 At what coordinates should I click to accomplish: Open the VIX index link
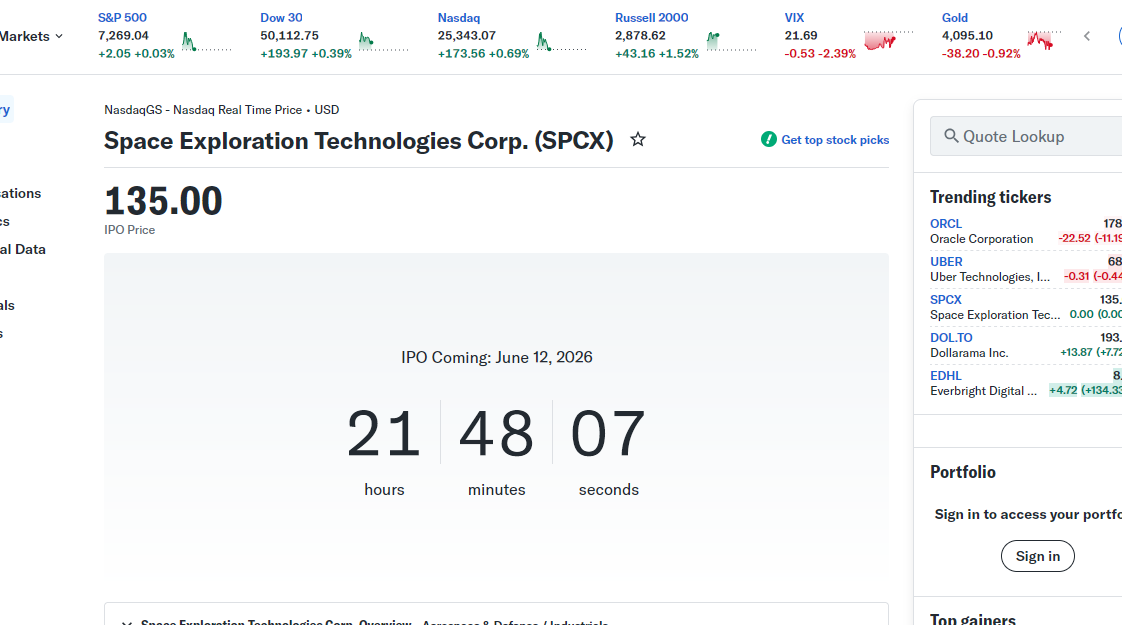click(x=794, y=17)
